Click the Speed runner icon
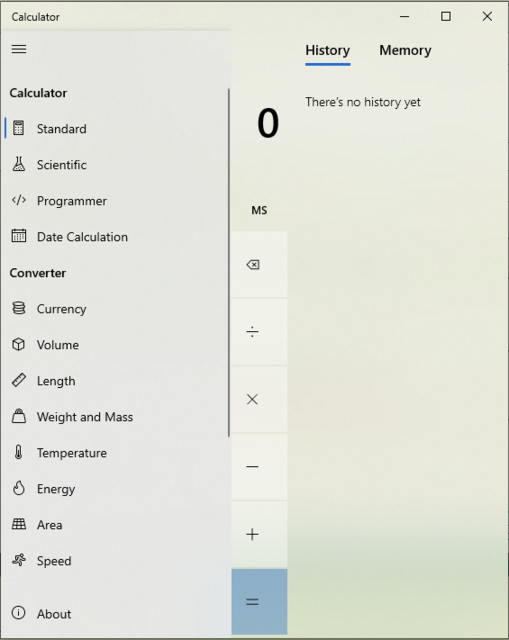 point(19,560)
